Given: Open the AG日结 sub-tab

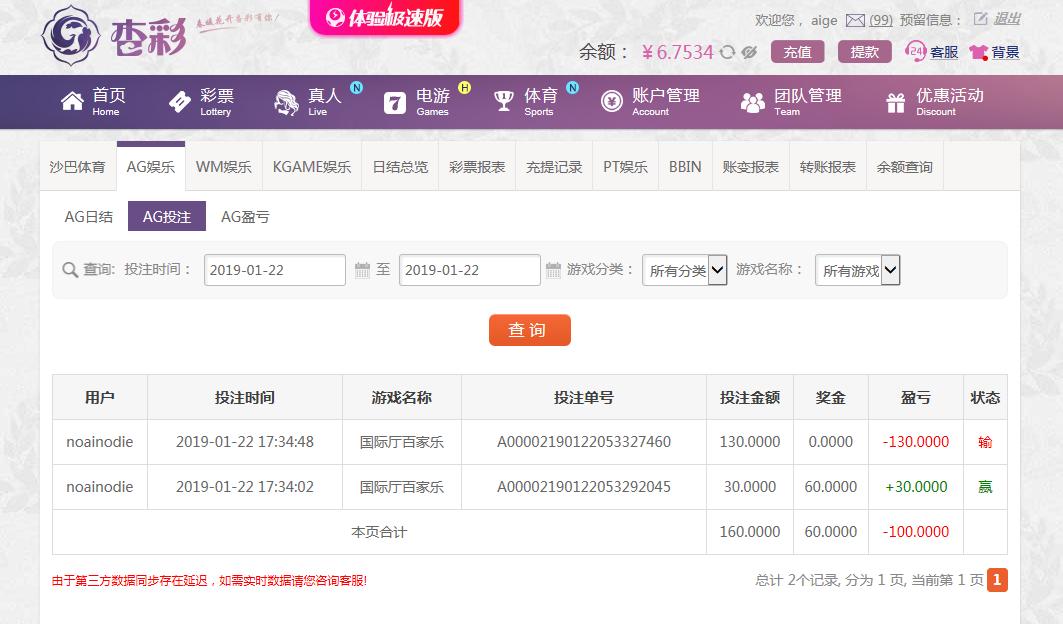Looking at the screenshot, I should click(89, 217).
